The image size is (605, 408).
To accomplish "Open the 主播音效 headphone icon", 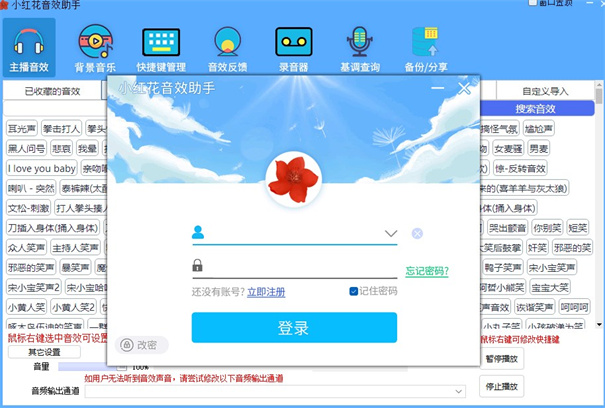I will [29, 46].
